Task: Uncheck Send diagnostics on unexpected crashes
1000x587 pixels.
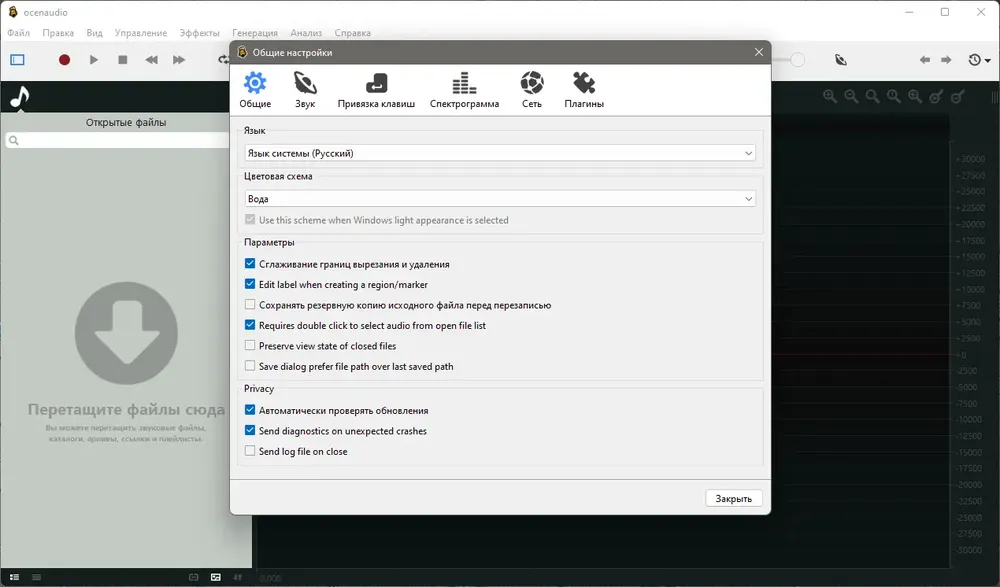Action: 250,431
